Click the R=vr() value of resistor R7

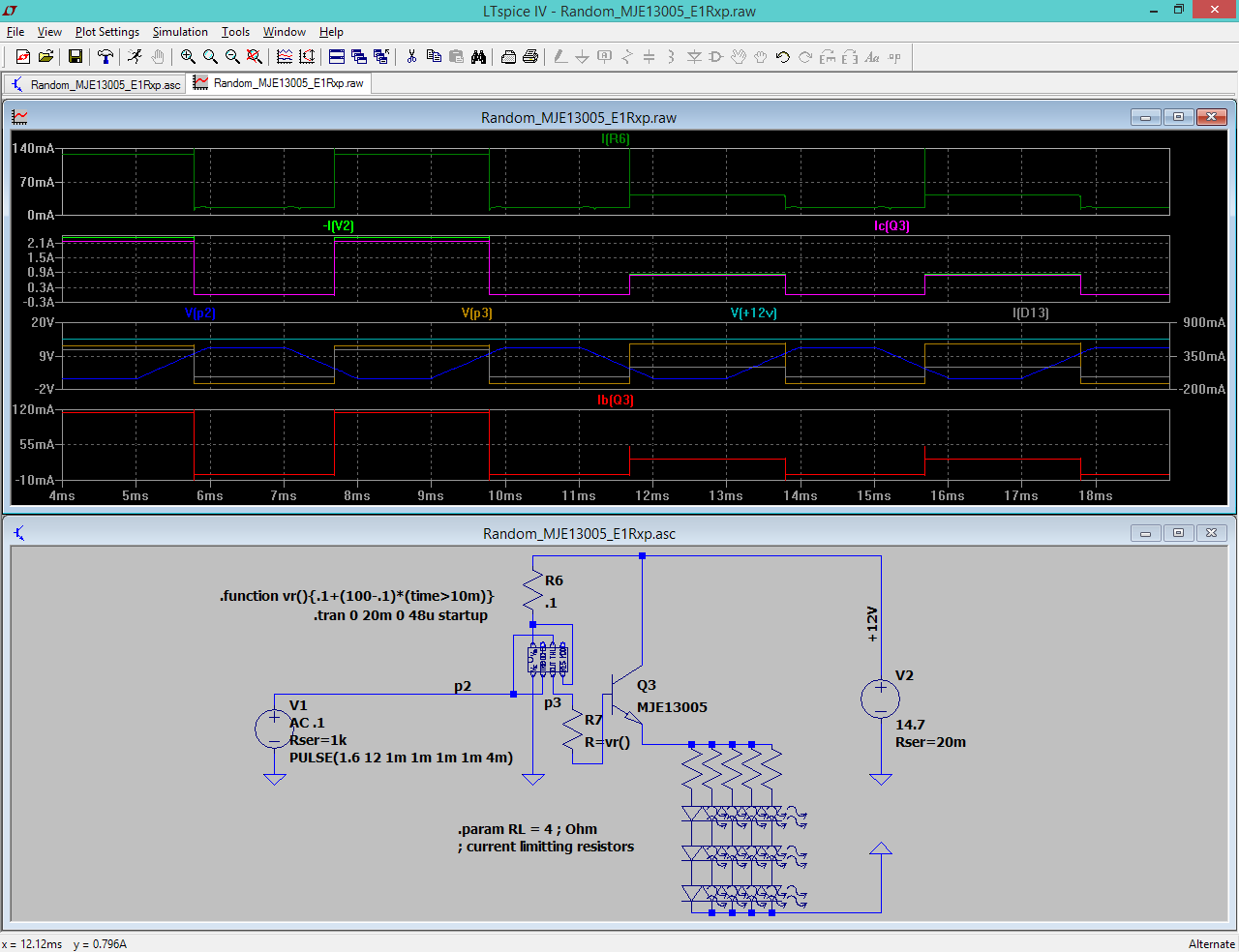pos(607,742)
